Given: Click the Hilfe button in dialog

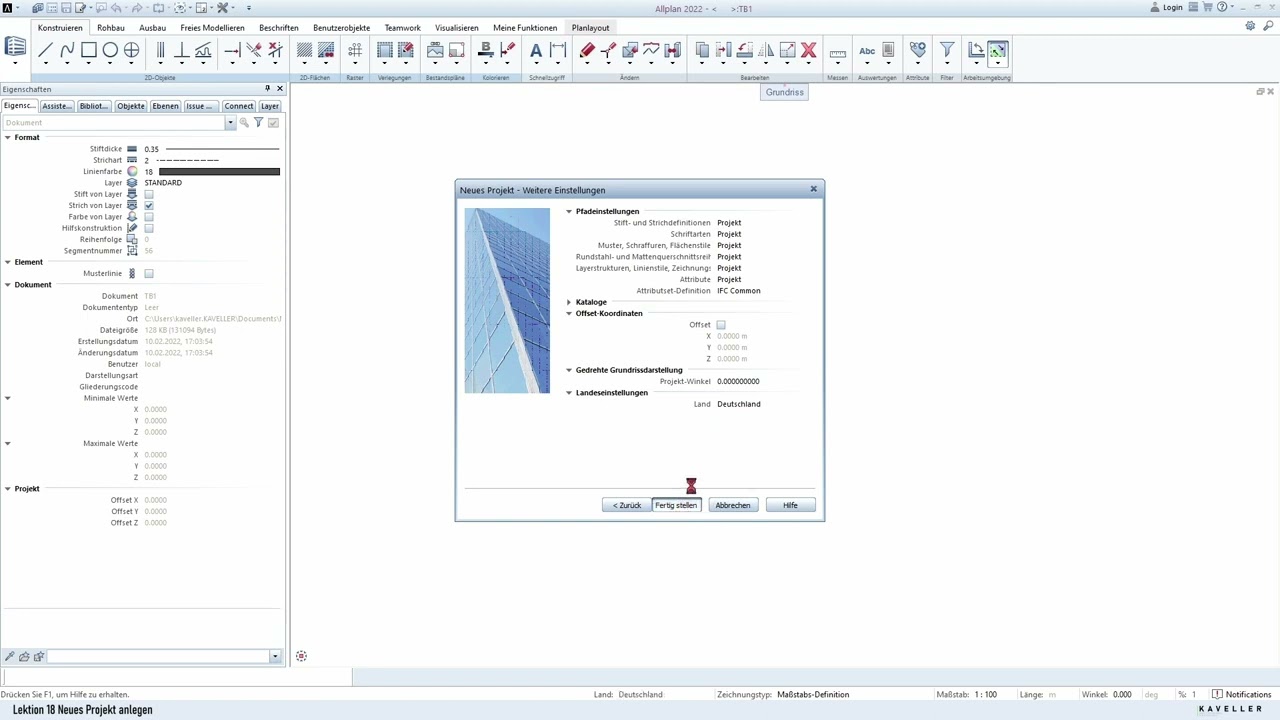Looking at the screenshot, I should tap(790, 505).
